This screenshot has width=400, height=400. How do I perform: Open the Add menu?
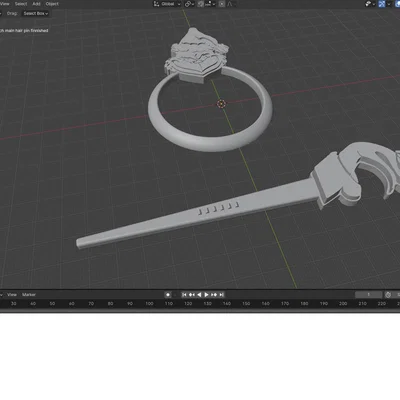[36, 4]
